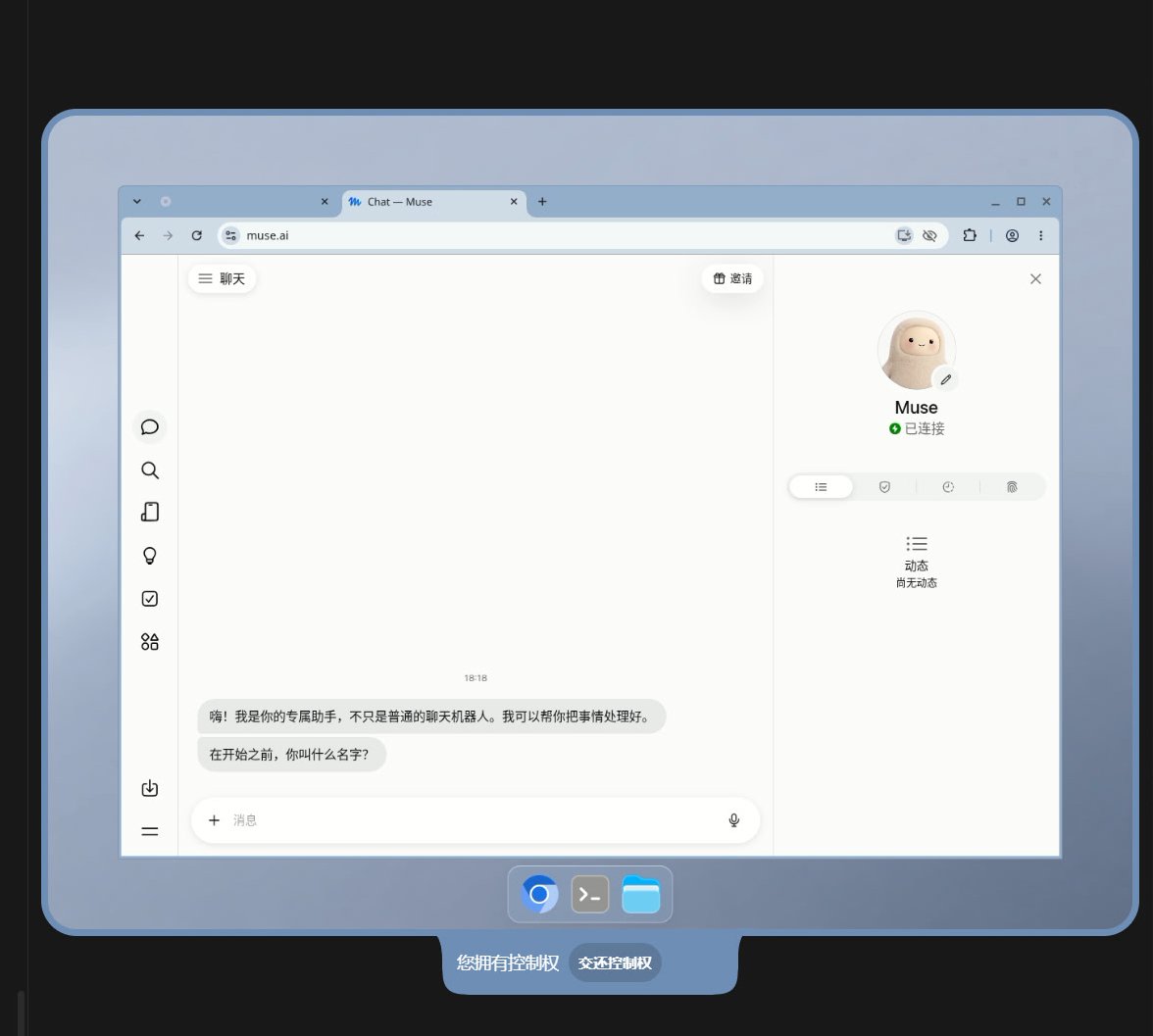This screenshot has width=1153, height=1036.
Task: Select the lightbulb ideas icon
Action: (149, 556)
